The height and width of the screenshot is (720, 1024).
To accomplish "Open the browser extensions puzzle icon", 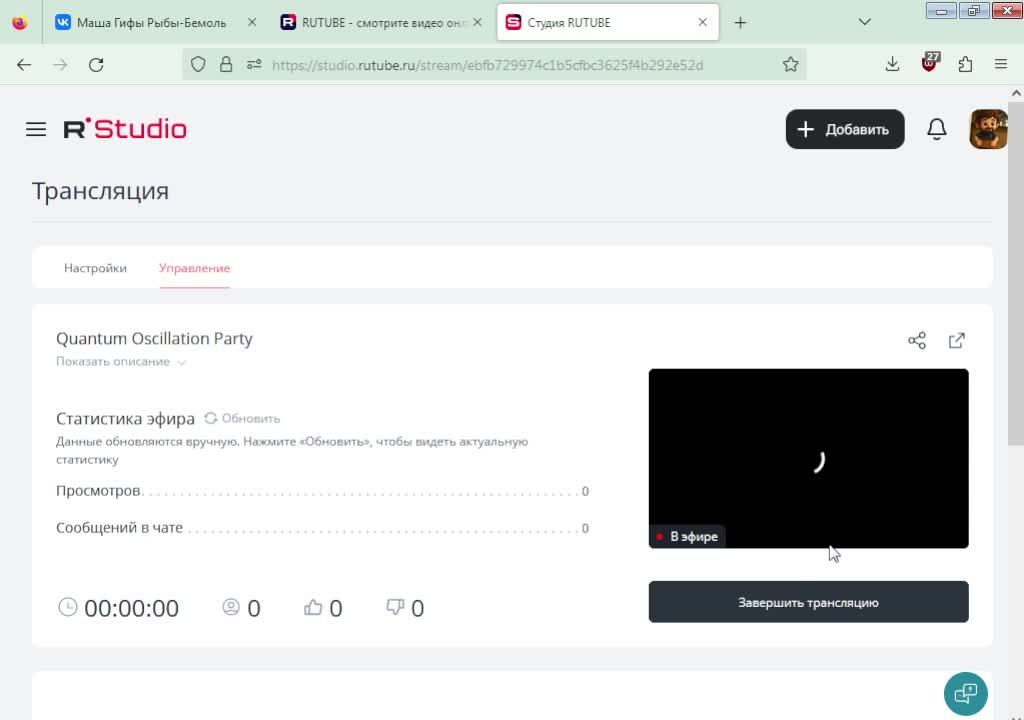I will [x=965, y=64].
